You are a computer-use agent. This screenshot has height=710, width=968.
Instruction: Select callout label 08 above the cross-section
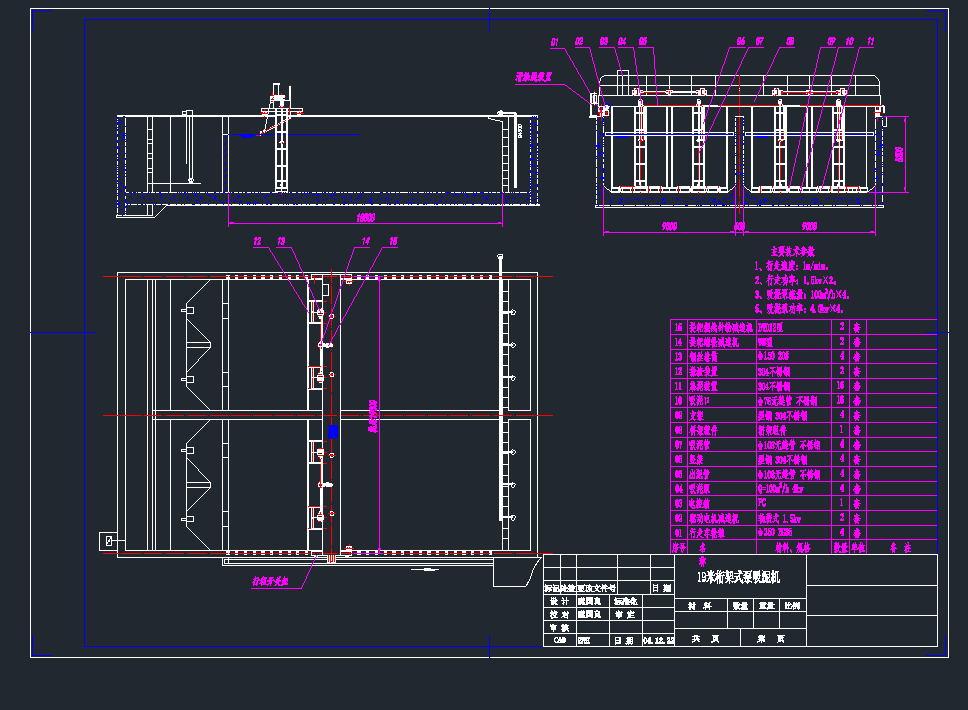click(790, 42)
